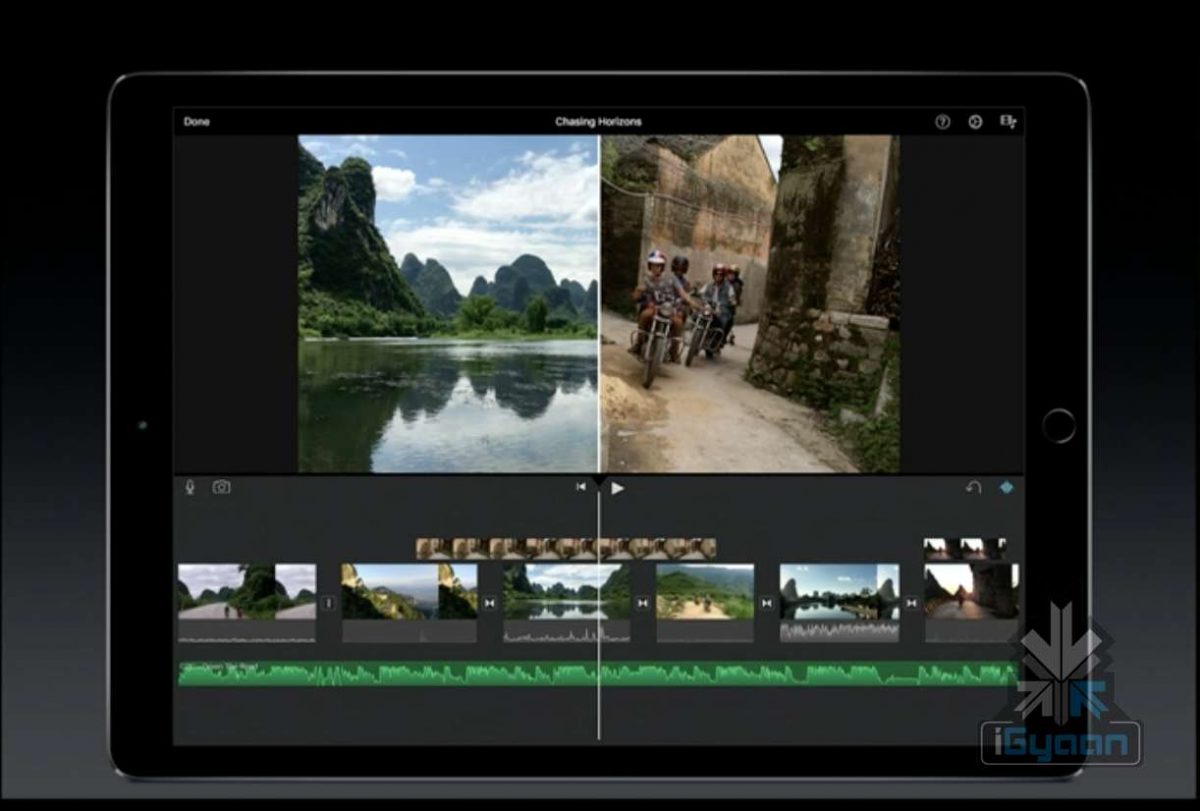Viewport: 1200px width, 811px height.
Task: Toggle the blue audio waveform button
Action: (1006, 488)
